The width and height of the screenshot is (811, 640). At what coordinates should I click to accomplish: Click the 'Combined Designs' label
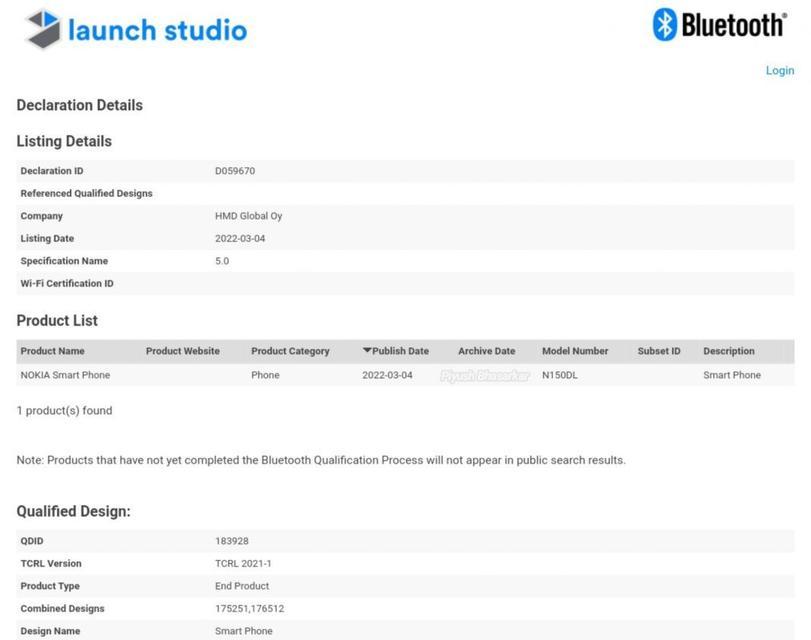[62, 608]
